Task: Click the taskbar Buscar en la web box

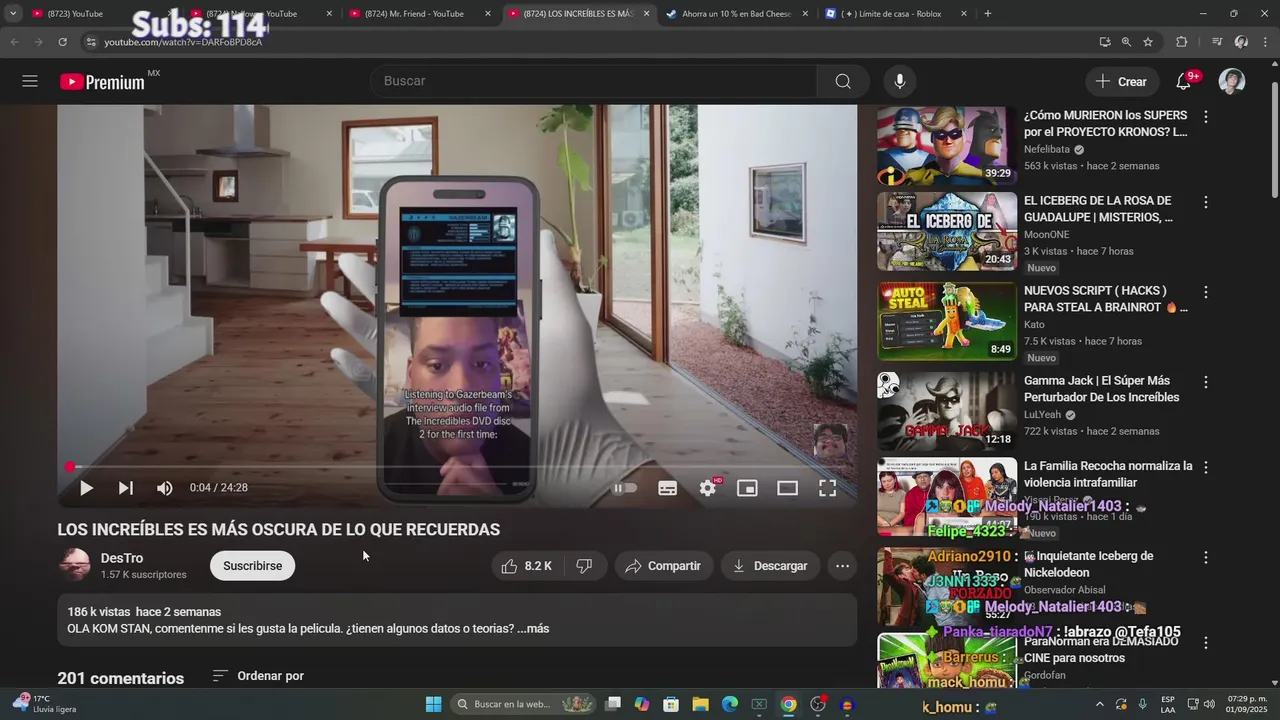Action: pos(524,704)
